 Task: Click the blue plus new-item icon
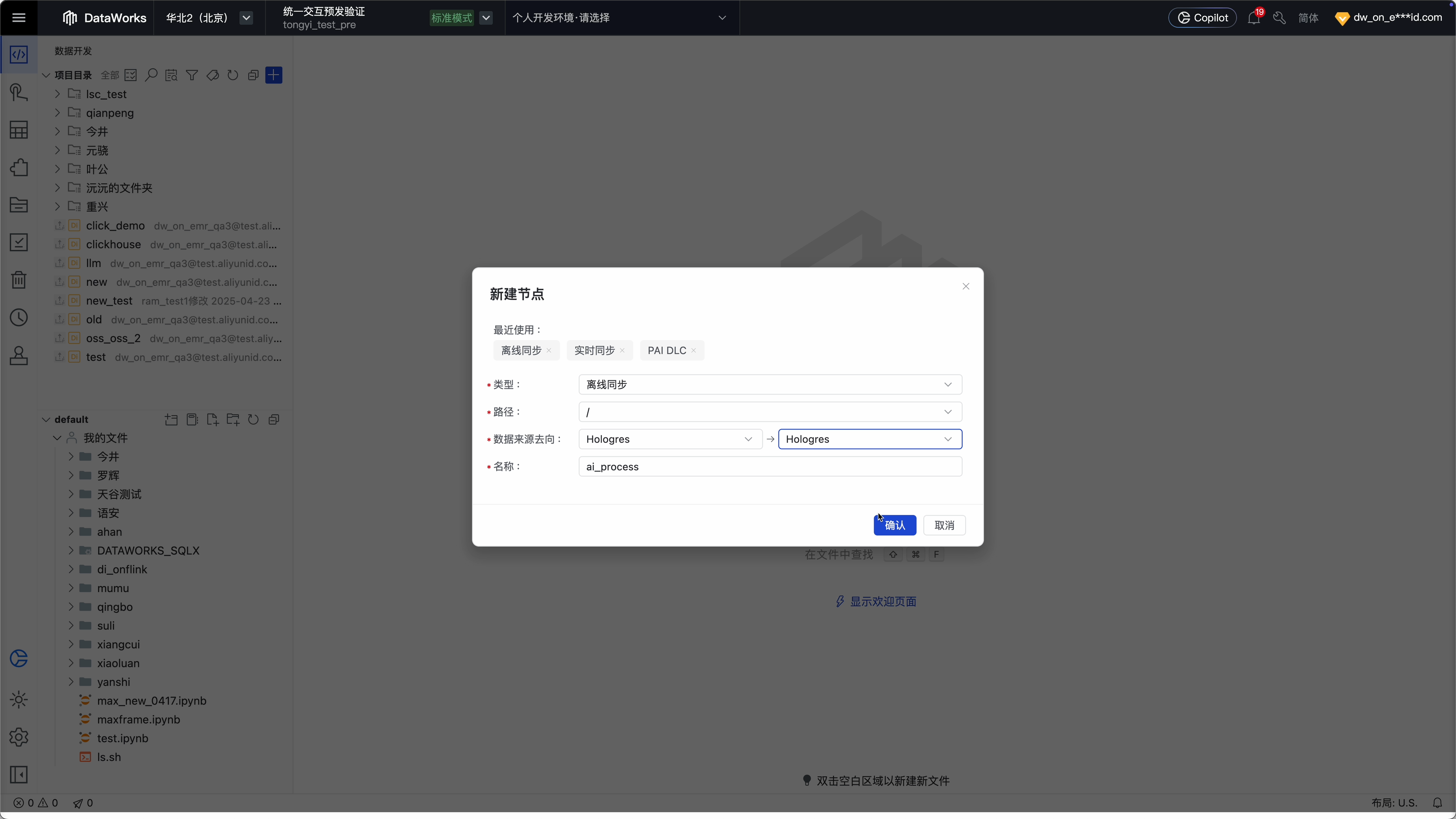click(x=274, y=75)
